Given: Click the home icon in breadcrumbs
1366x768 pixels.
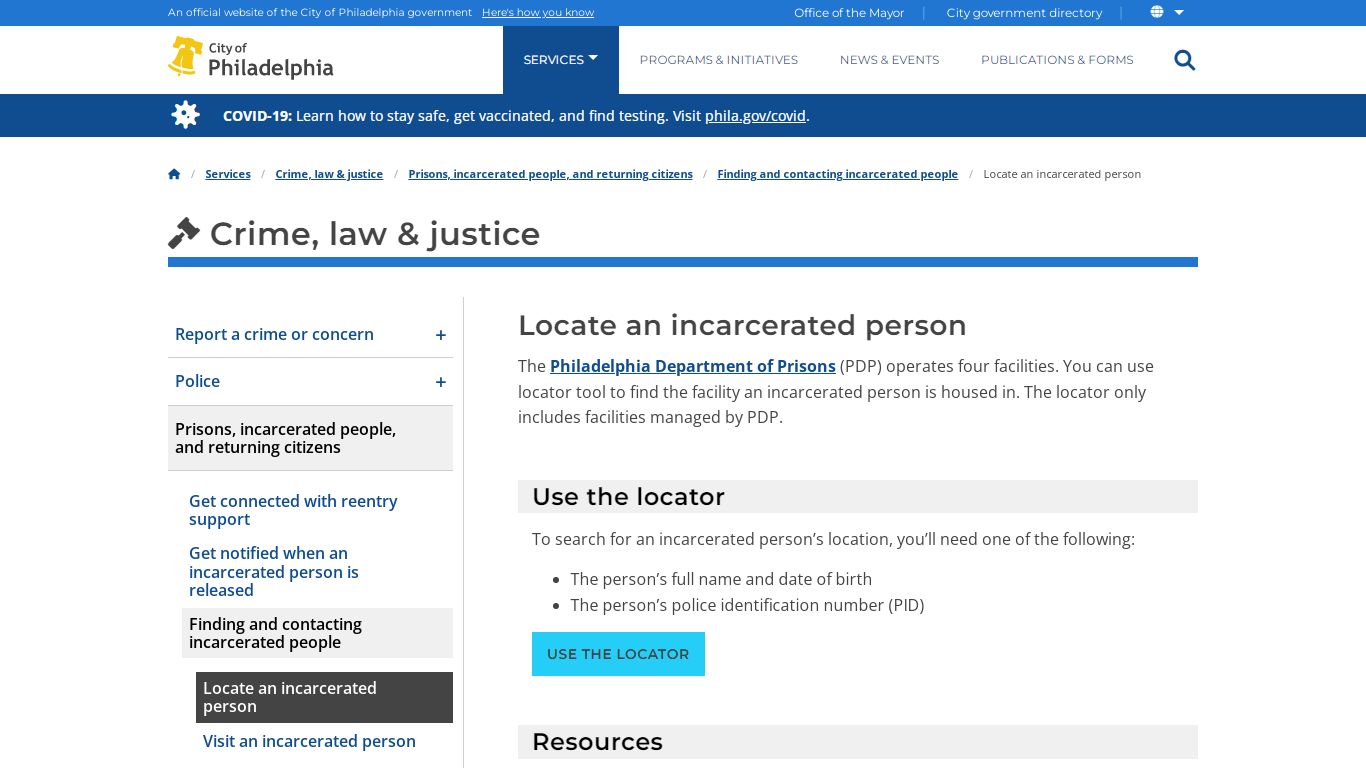Looking at the screenshot, I should tap(174, 174).
